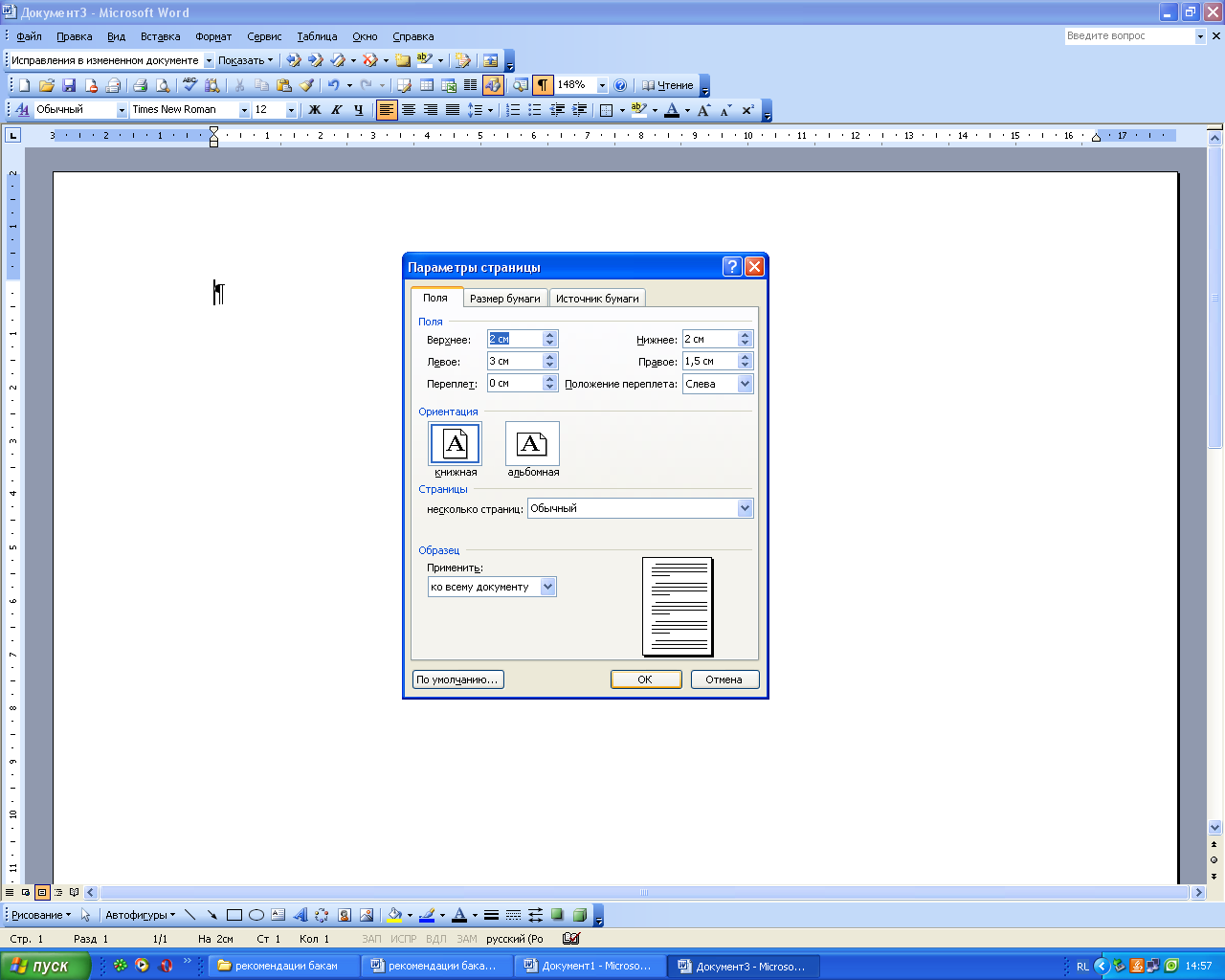Open the Автофигуры menu

click(140, 915)
